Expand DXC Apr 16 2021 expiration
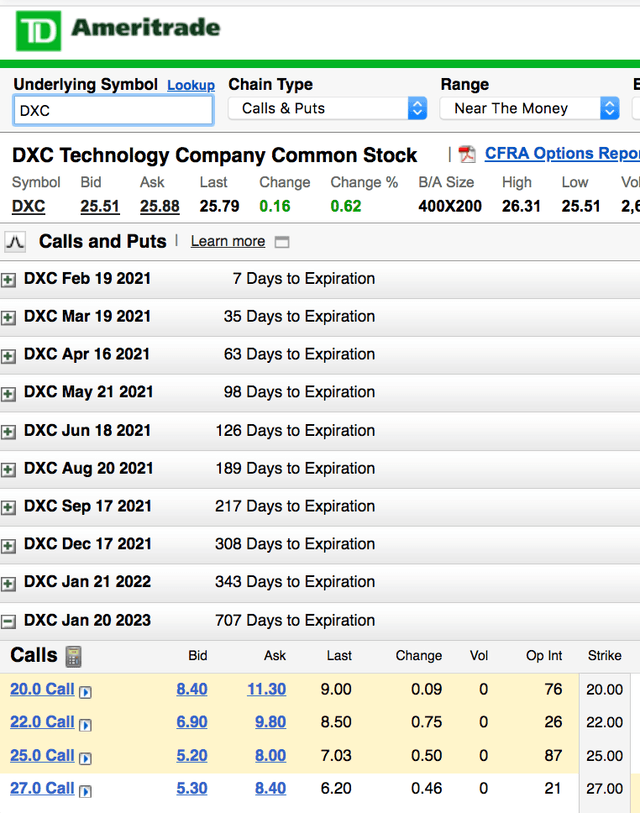Screen dimensions: 640x813 8,356
